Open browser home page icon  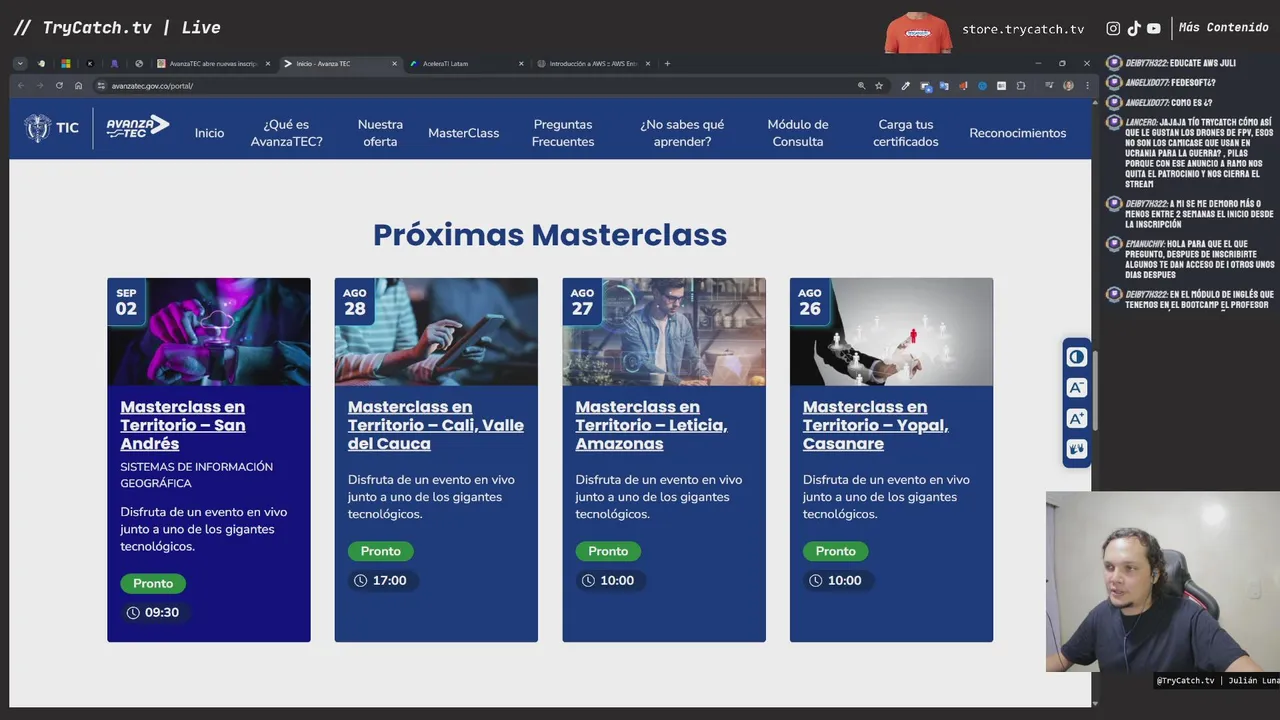(78, 86)
